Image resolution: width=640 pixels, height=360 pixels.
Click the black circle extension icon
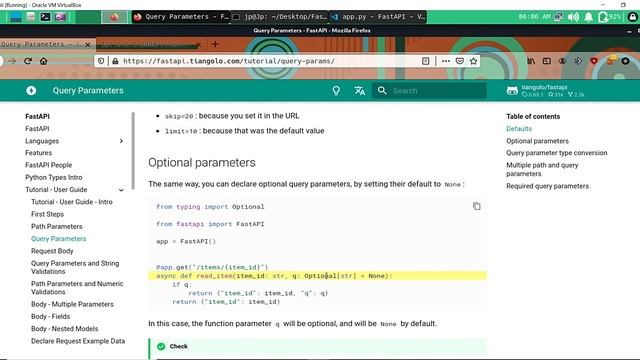tap(625, 61)
